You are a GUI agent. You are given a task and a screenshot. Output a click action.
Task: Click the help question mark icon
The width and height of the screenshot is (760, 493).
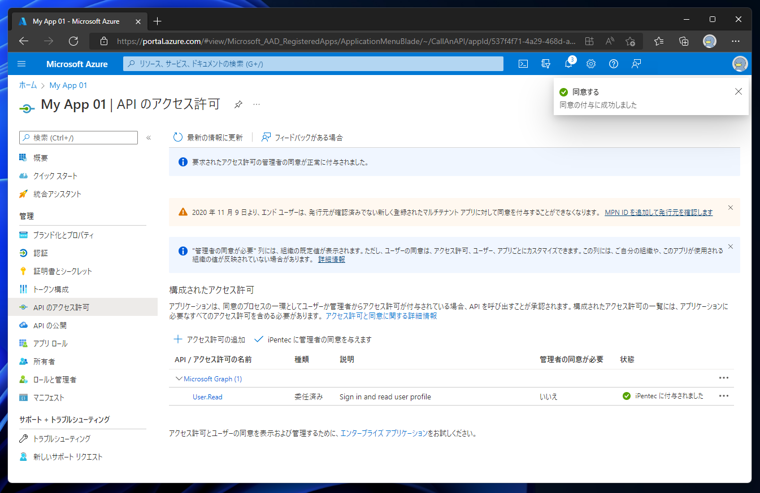pos(614,64)
